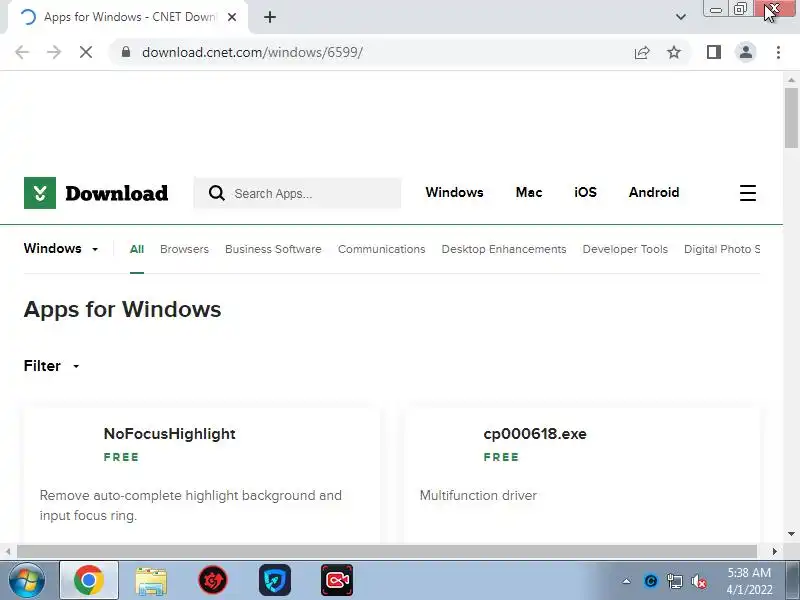The image size is (800, 600).
Task: Open the Android navigation link
Action: tap(654, 192)
